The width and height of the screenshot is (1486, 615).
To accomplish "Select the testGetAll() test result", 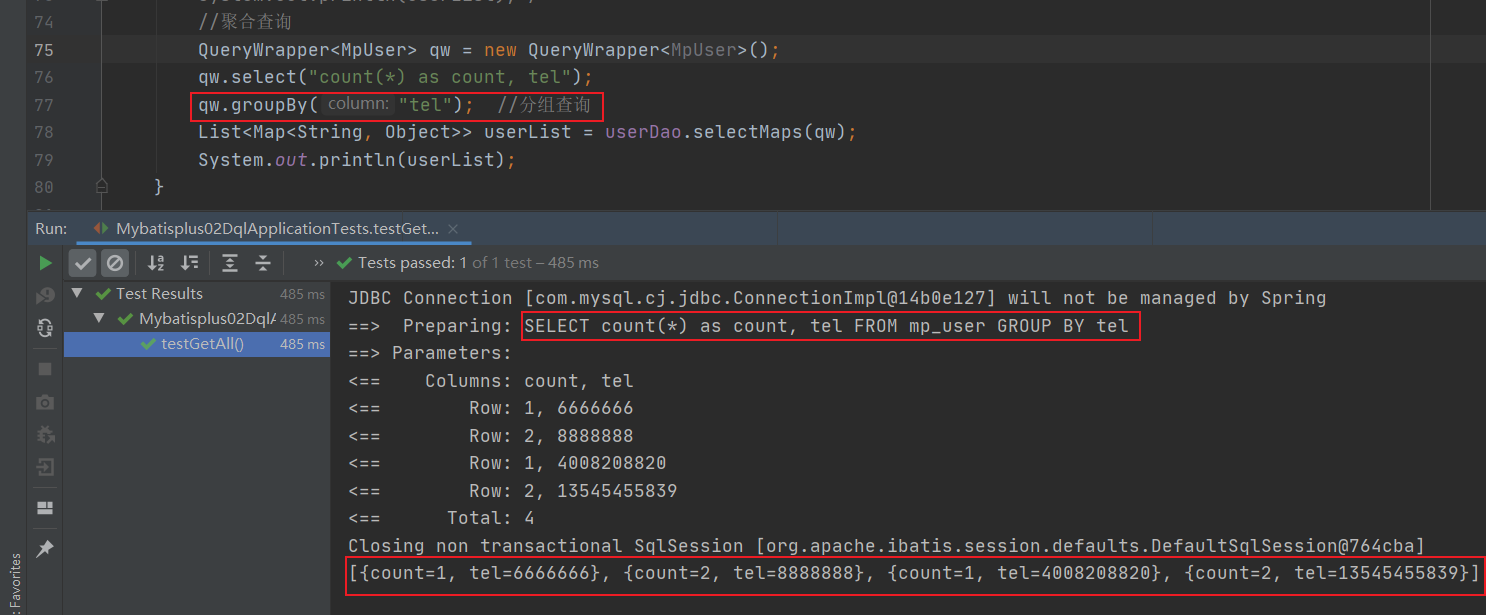I will click(202, 344).
